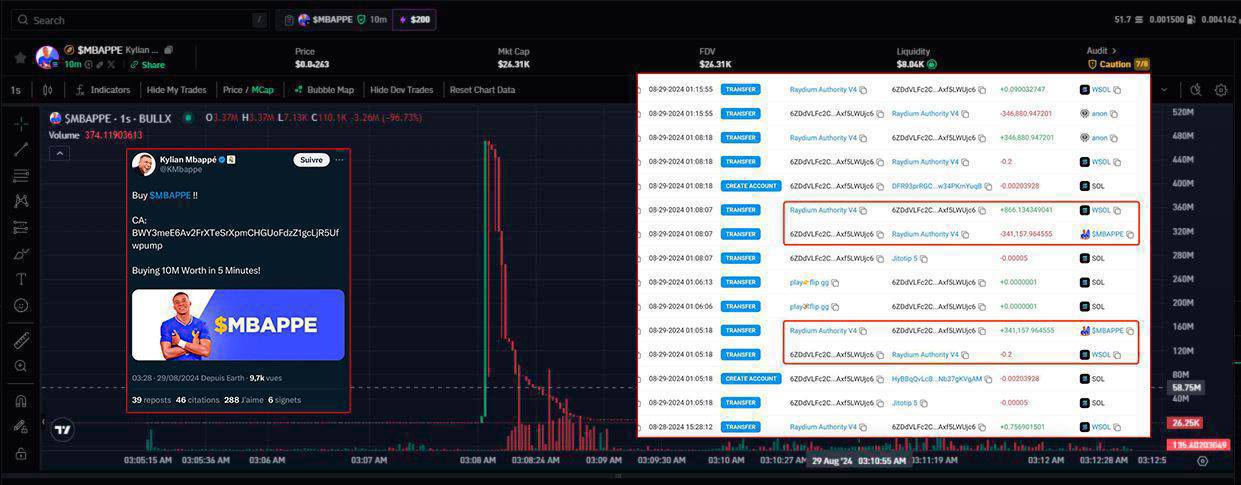Open chart settings gear icon
The image size is (1241, 485).
1221,90
